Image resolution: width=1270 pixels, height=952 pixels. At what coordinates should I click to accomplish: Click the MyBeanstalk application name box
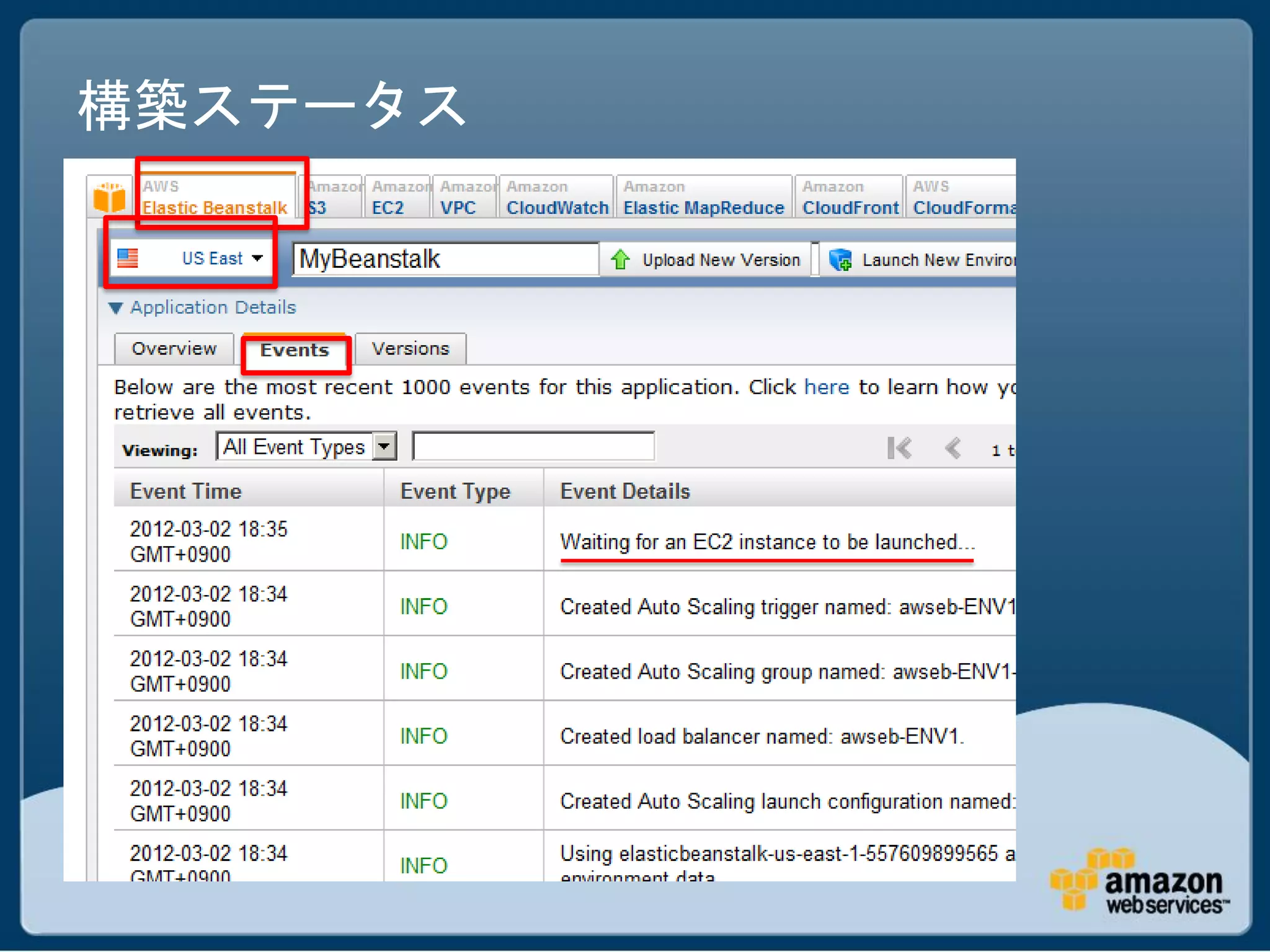tap(445, 259)
